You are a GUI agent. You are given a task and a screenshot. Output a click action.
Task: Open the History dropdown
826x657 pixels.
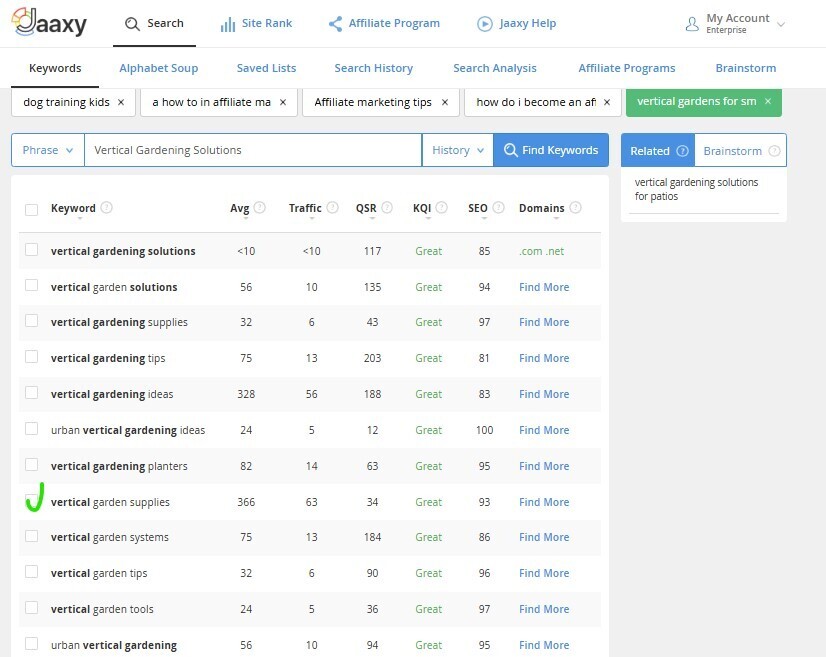tap(458, 150)
